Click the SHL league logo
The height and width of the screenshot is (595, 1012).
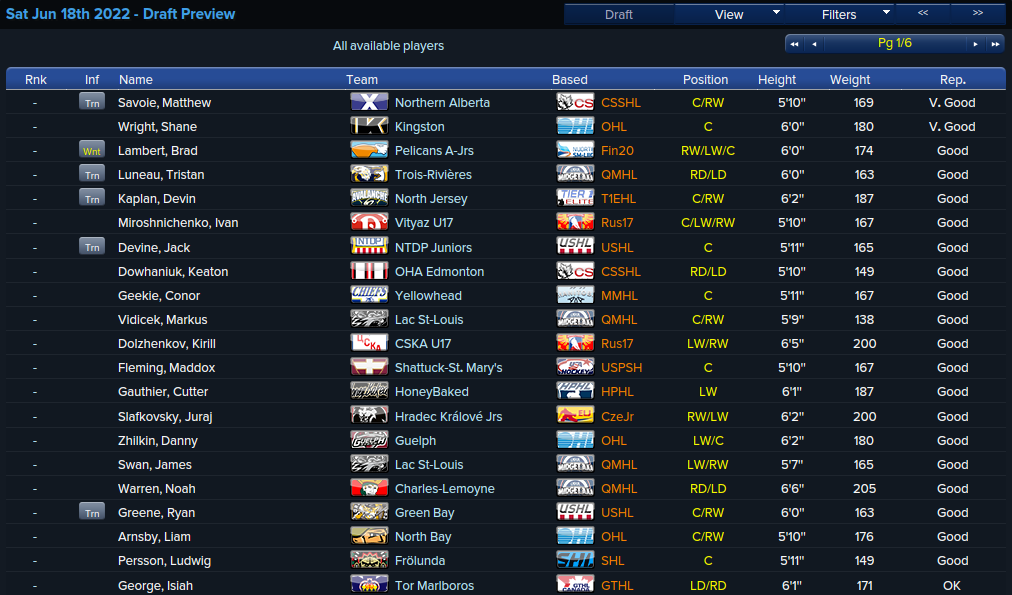coord(575,560)
